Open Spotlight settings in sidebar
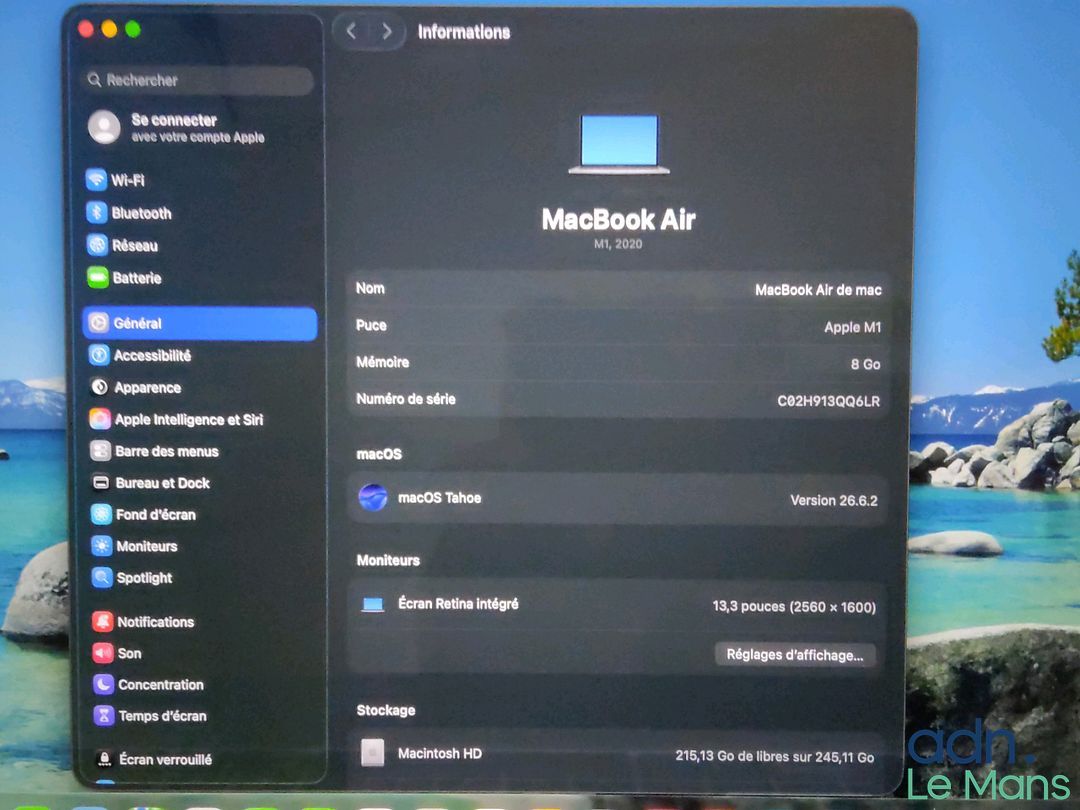Image resolution: width=1080 pixels, height=810 pixels. [132, 577]
